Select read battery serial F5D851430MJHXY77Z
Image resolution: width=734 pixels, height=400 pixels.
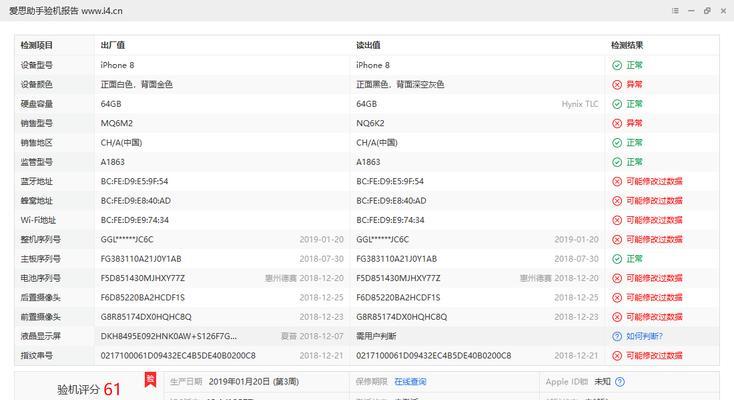pyautogui.click(x=398, y=278)
